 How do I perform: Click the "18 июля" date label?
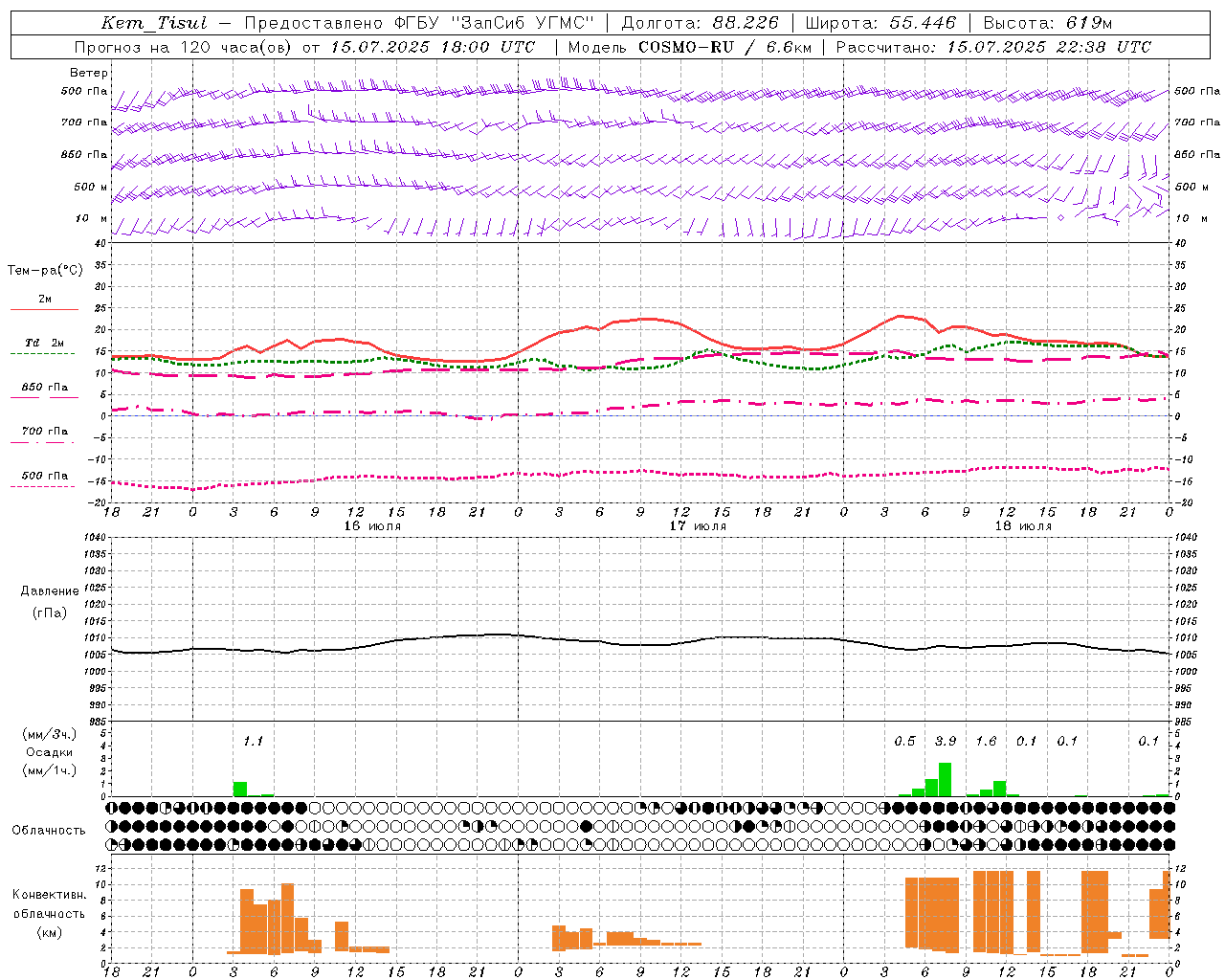click(x=1023, y=525)
